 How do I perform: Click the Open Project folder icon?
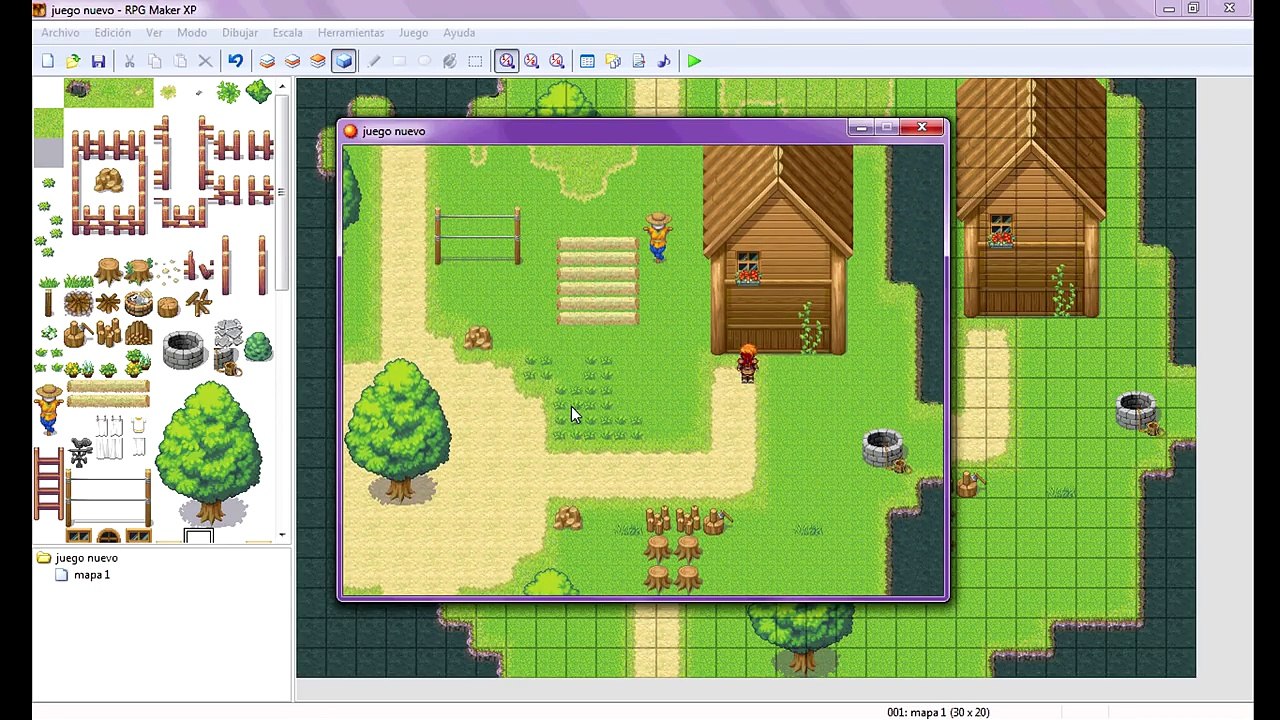coord(73,61)
